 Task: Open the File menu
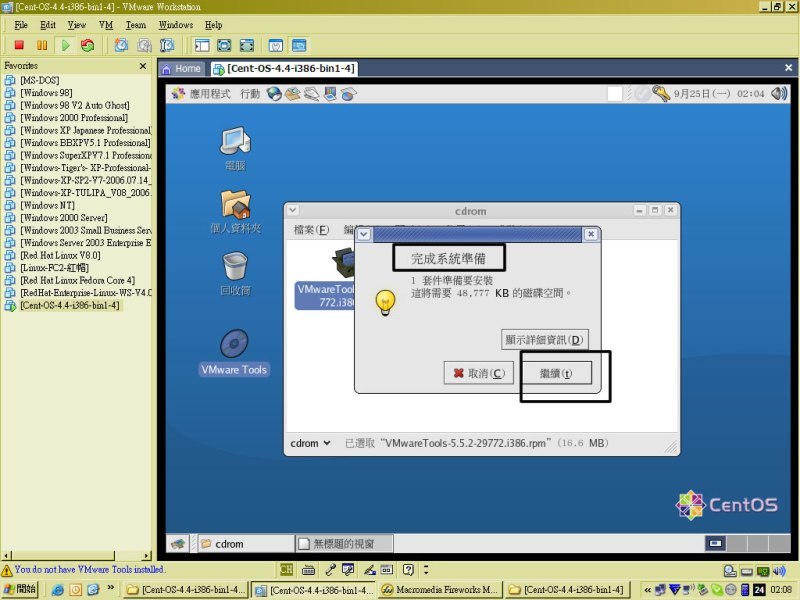pos(21,25)
